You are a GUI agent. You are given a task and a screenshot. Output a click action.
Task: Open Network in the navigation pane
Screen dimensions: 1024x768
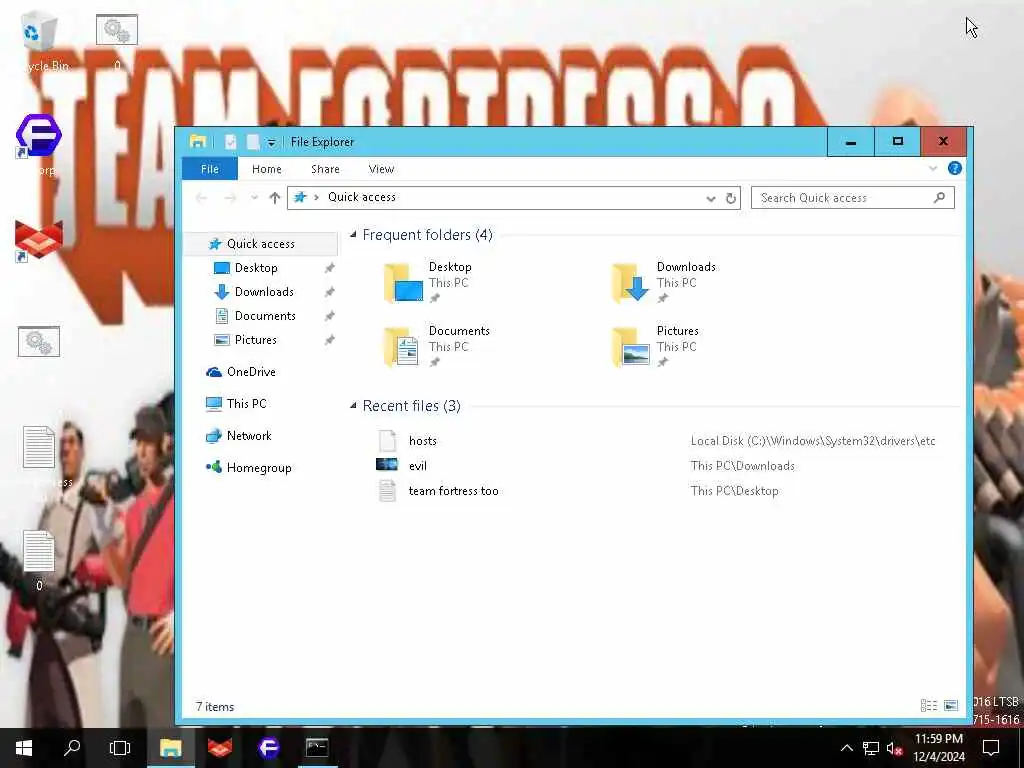click(x=249, y=436)
